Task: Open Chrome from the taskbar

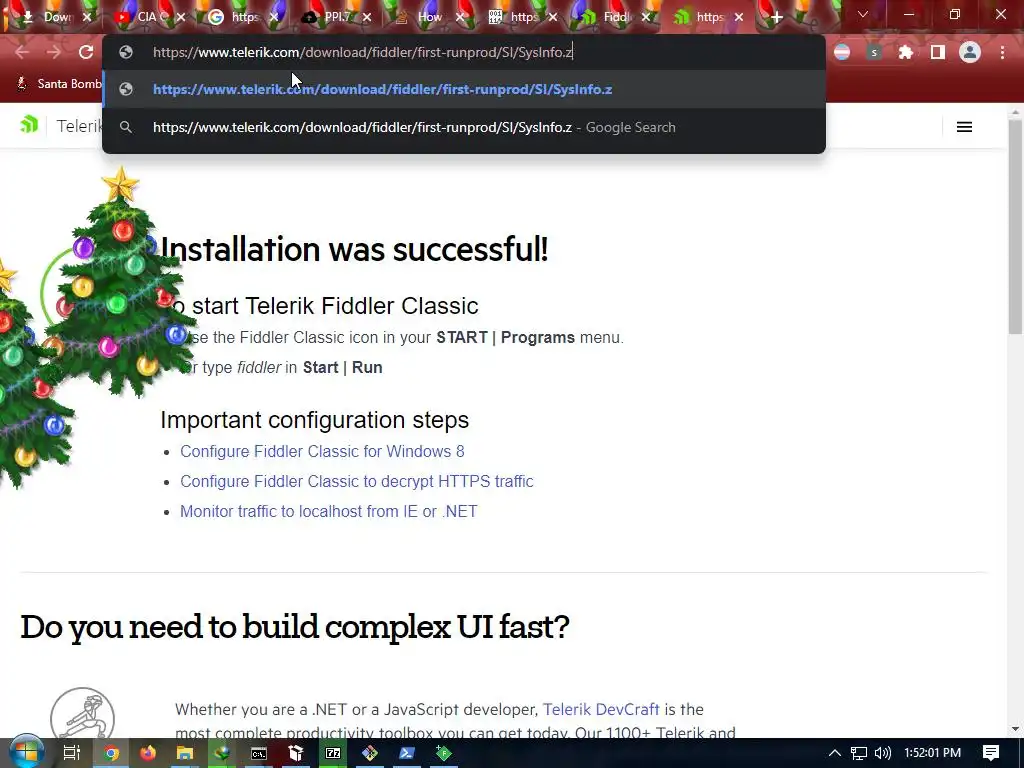Action: click(112, 753)
